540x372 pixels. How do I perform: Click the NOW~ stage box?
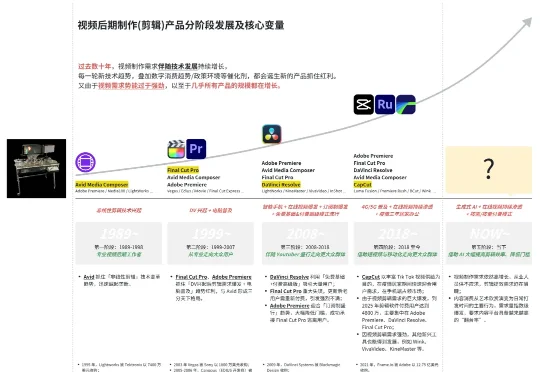489,243
